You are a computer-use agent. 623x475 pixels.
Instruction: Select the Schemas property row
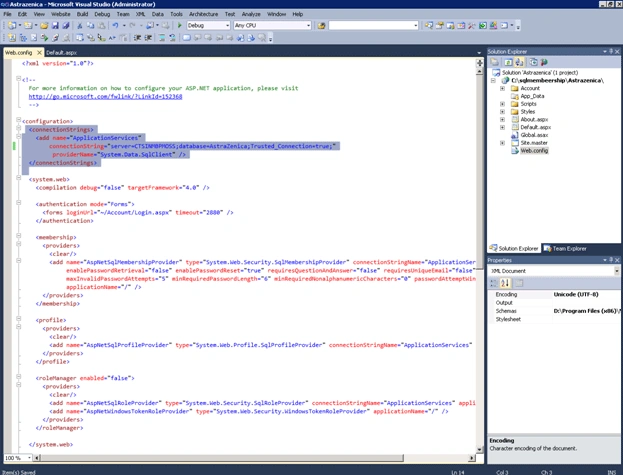pyautogui.click(x=554, y=311)
